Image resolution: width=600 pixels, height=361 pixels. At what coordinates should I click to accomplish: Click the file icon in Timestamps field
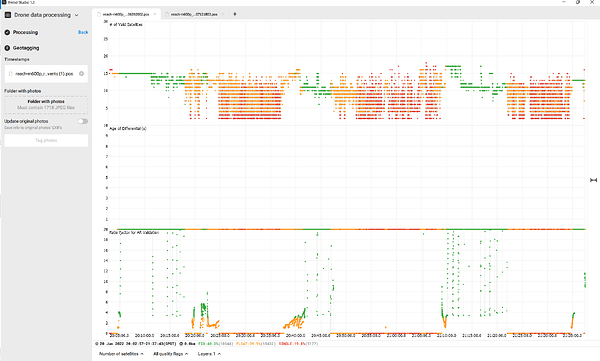coord(11,74)
